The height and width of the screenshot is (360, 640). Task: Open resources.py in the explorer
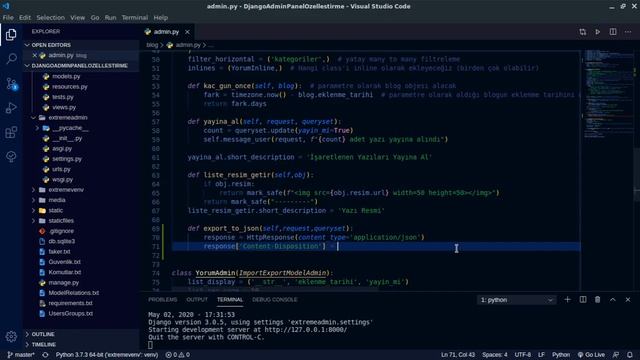click(70, 87)
